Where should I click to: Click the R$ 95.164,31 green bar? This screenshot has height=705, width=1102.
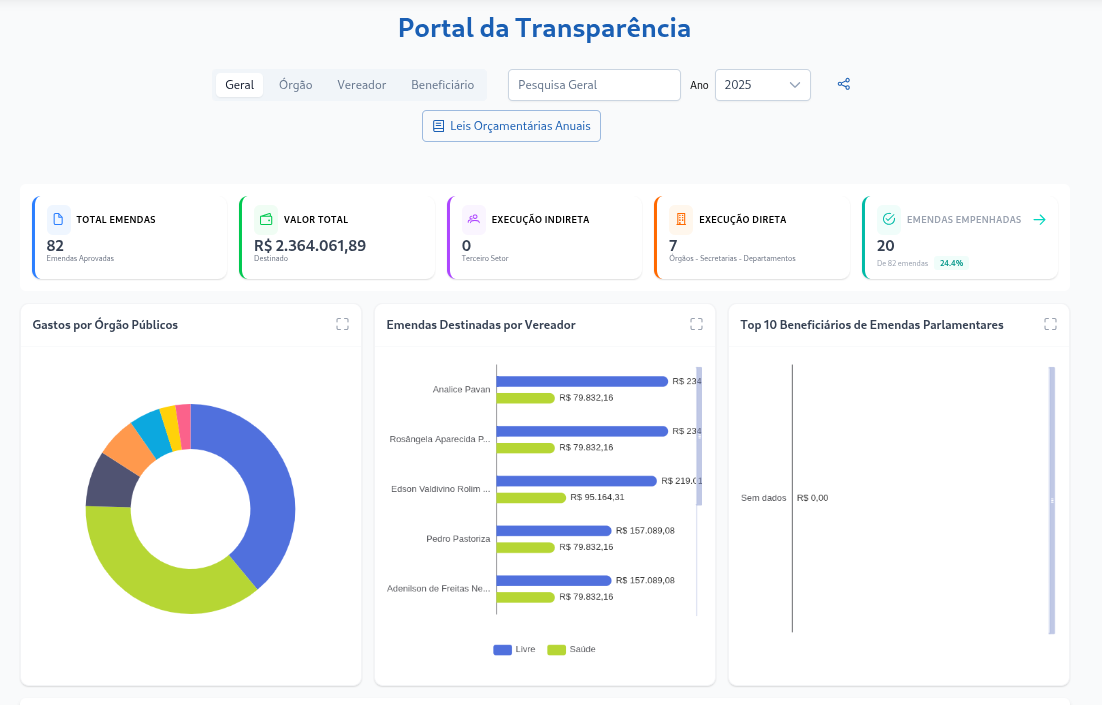531,498
